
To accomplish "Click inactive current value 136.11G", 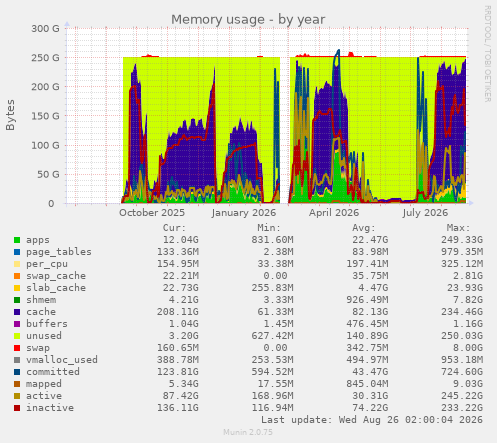I will pos(178,408).
